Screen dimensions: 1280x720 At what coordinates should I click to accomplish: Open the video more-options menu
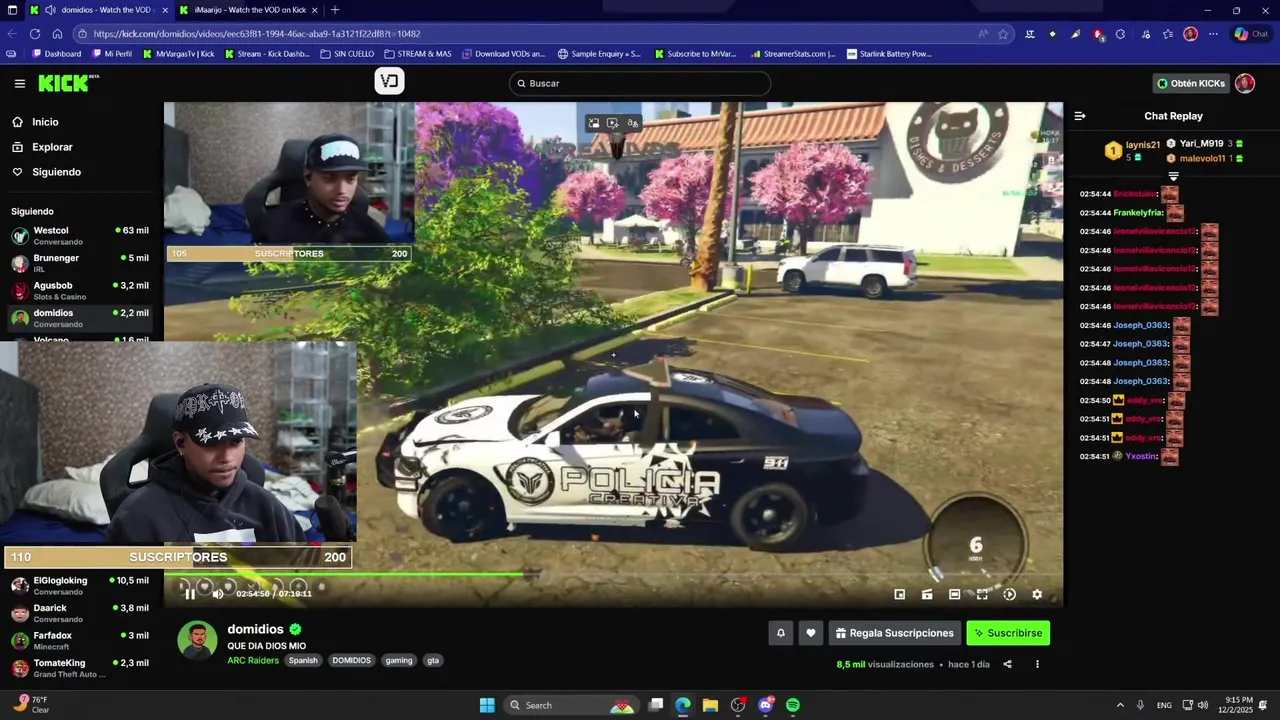1037,664
